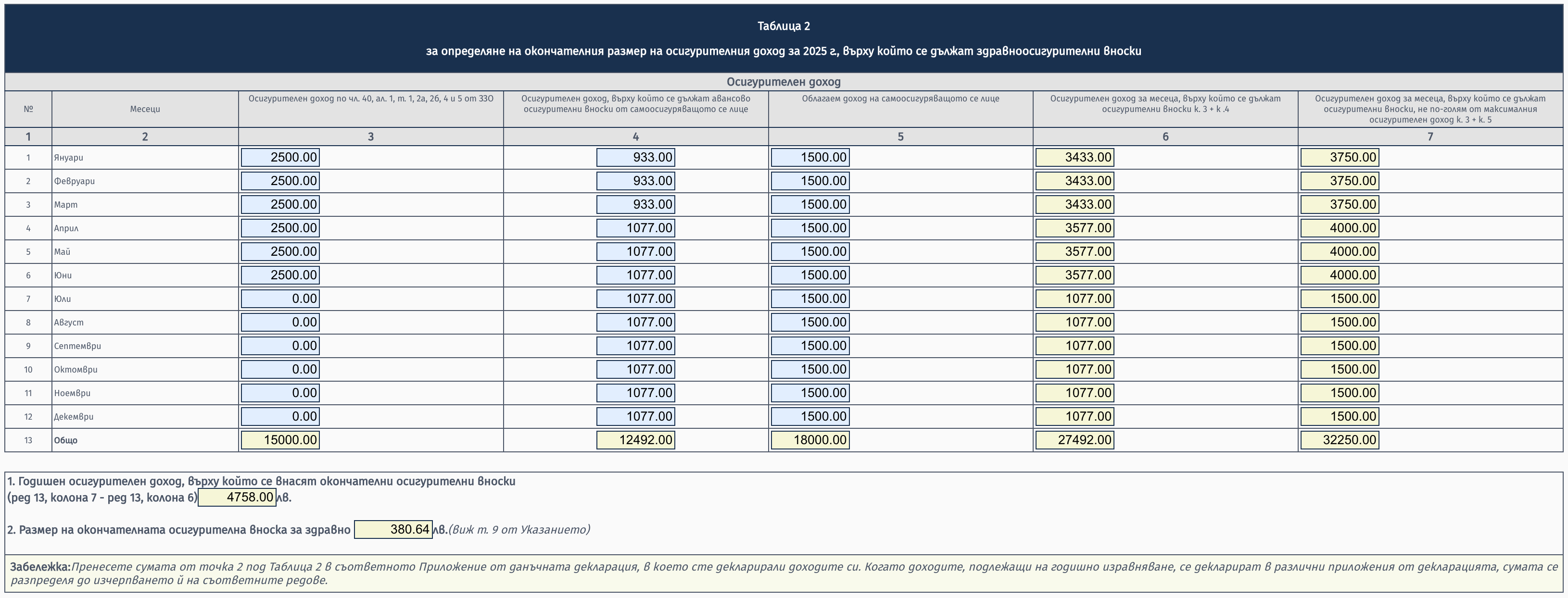Click July column 3 field showing 0.00
The width and height of the screenshot is (1568, 598).
pos(280,299)
